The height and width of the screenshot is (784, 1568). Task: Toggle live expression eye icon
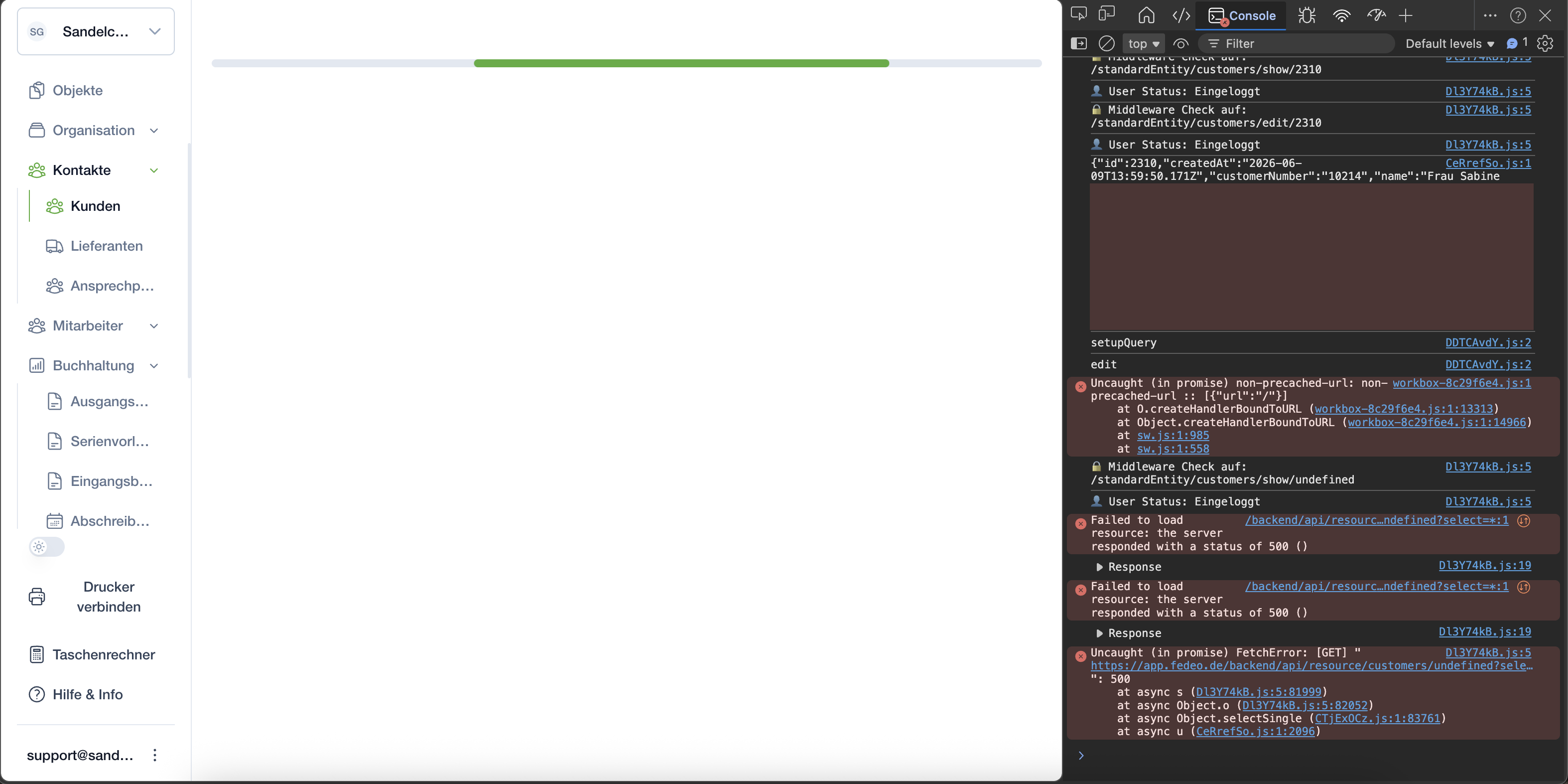pyautogui.click(x=1181, y=43)
